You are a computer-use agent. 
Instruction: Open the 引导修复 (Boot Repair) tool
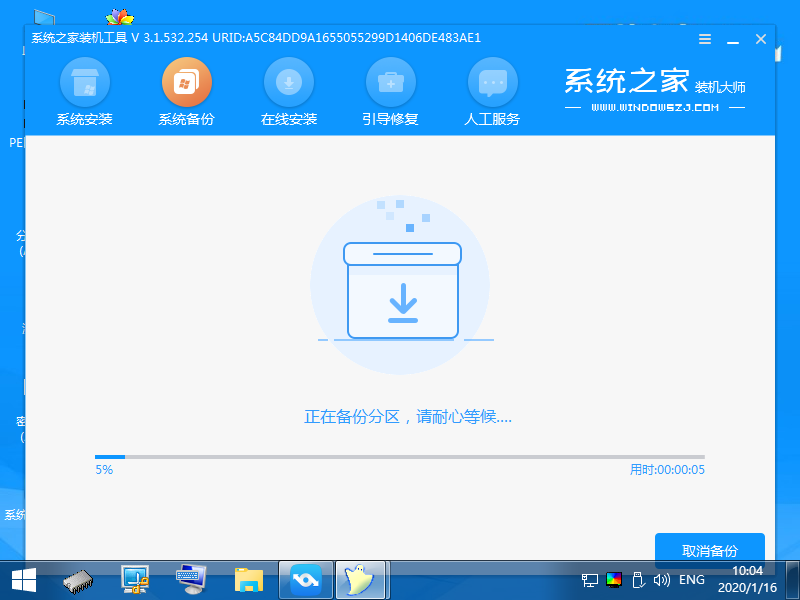391,92
